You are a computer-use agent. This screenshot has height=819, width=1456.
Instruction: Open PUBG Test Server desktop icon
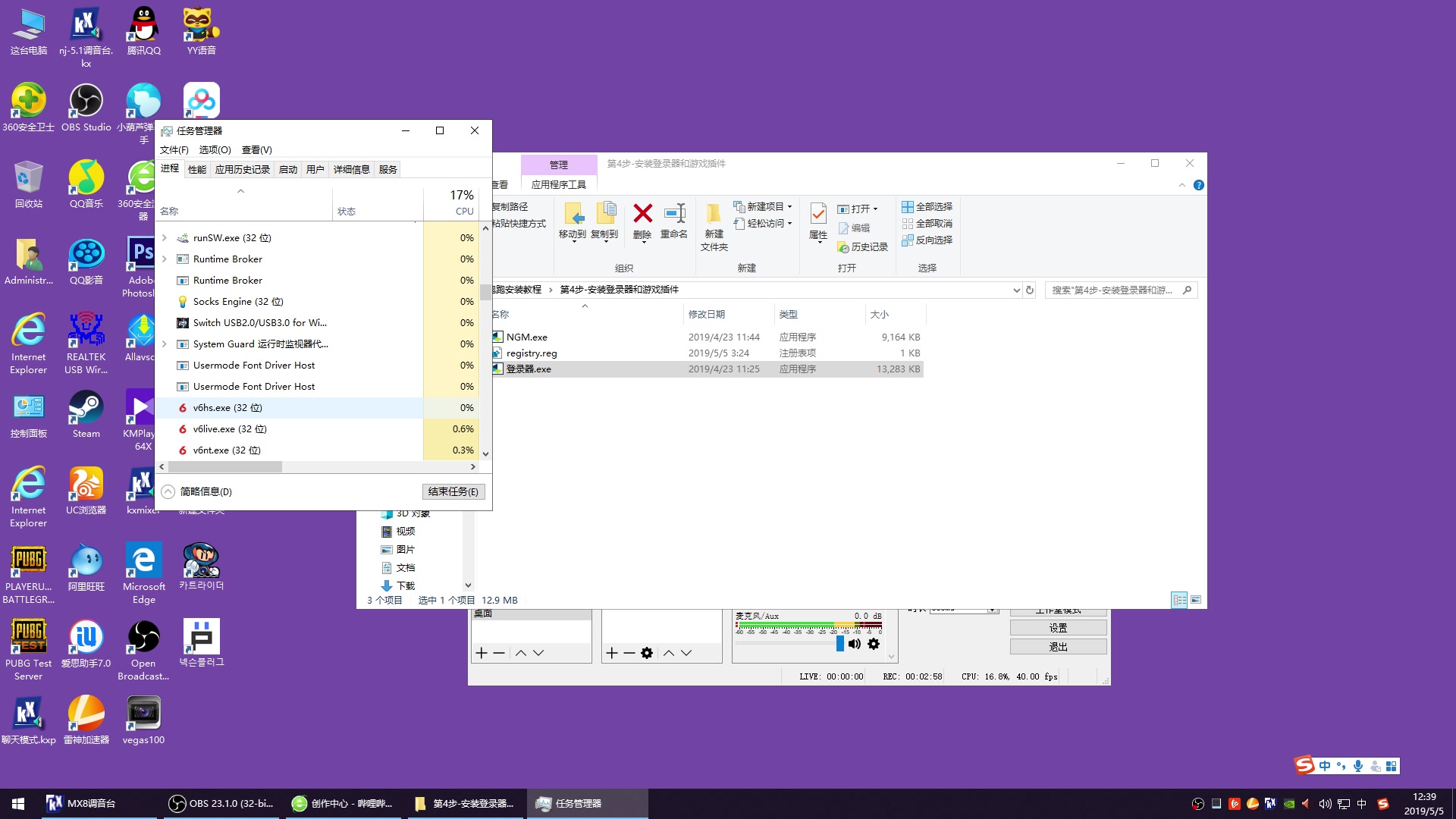point(29,650)
